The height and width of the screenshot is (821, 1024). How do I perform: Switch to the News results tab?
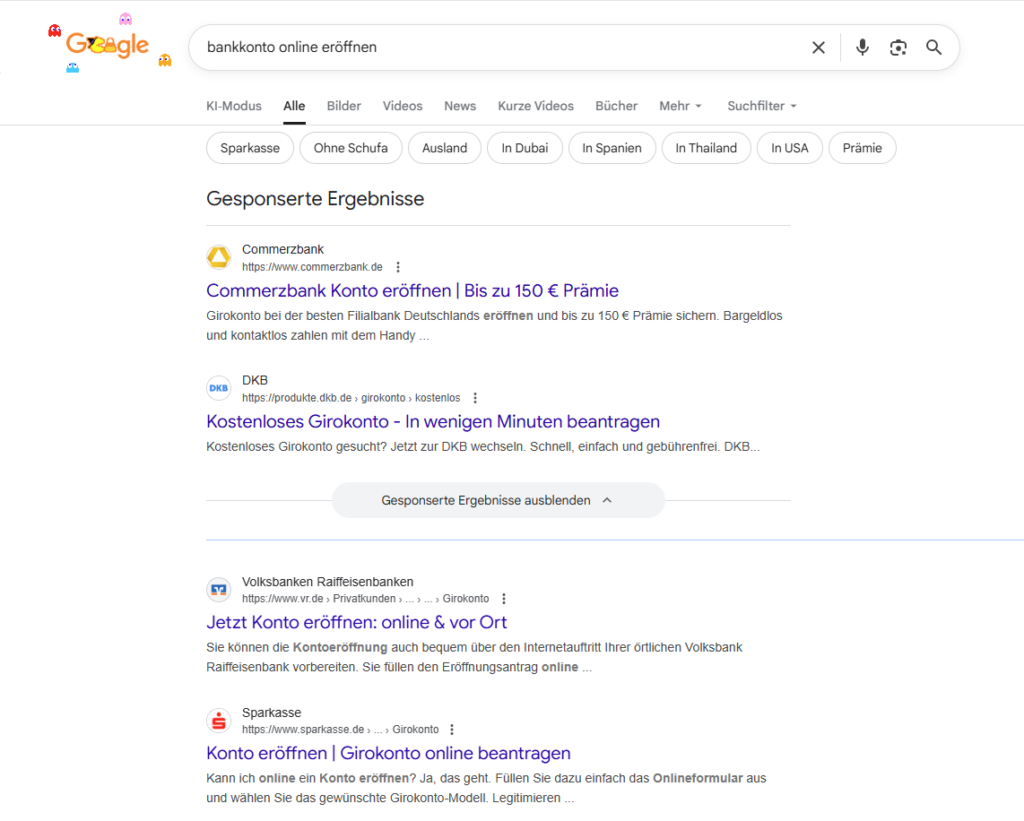(x=460, y=106)
